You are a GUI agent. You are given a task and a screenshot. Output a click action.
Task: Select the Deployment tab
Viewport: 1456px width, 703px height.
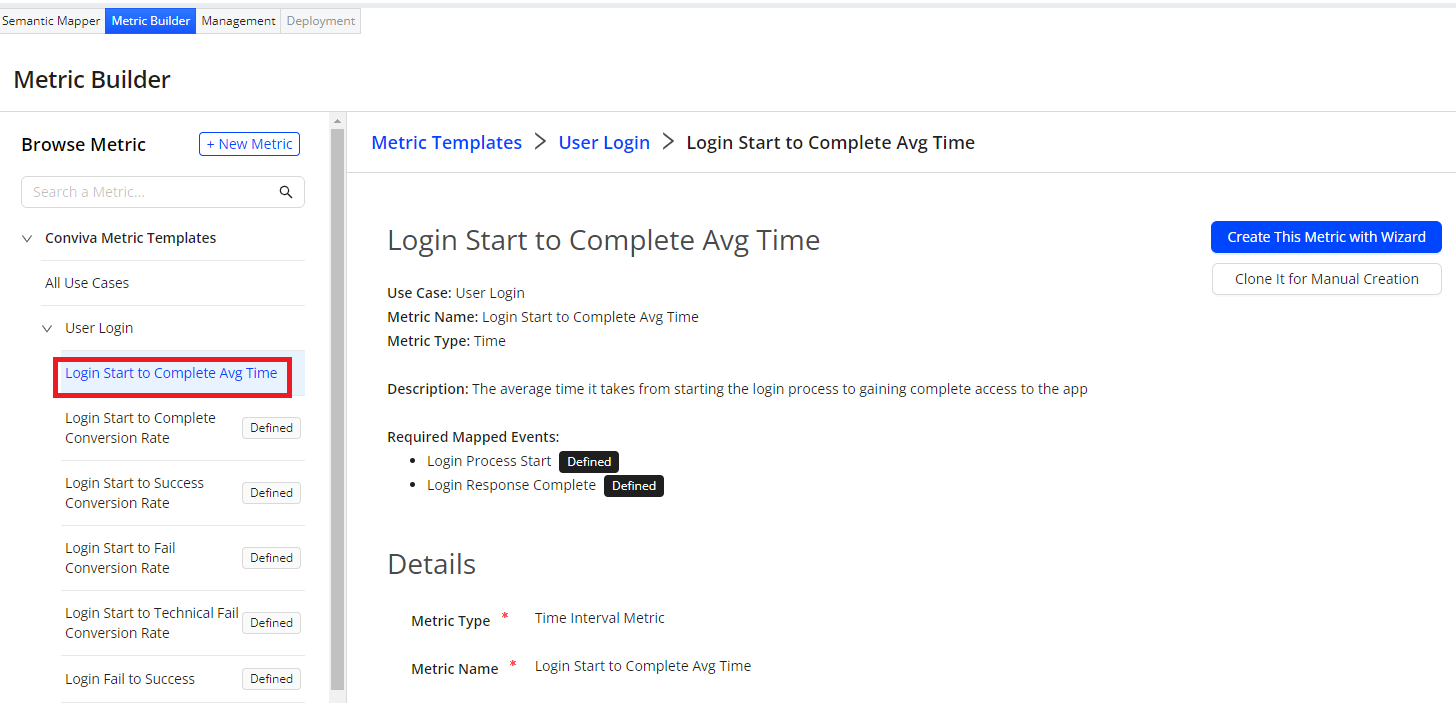pyautogui.click(x=320, y=21)
